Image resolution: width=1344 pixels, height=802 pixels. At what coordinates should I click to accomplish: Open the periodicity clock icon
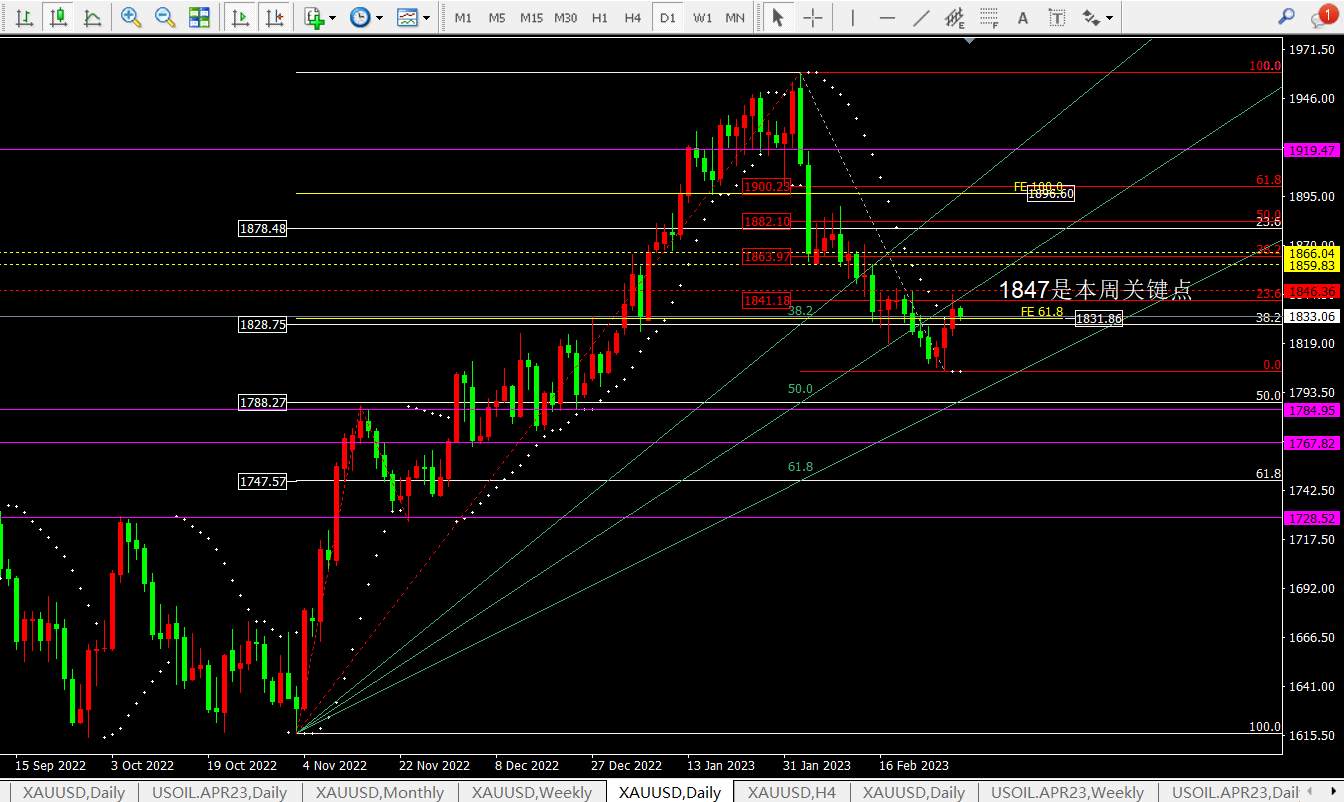(360, 17)
